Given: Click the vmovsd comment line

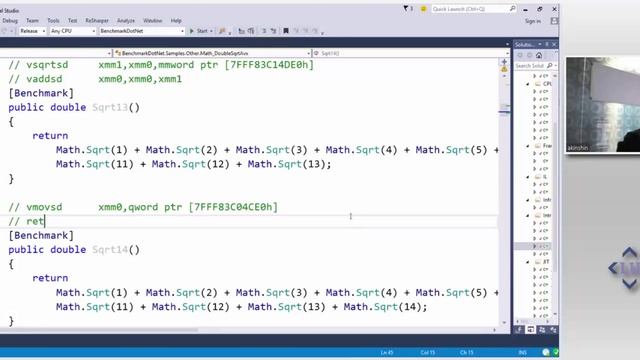Looking at the screenshot, I should click(143, 207).
